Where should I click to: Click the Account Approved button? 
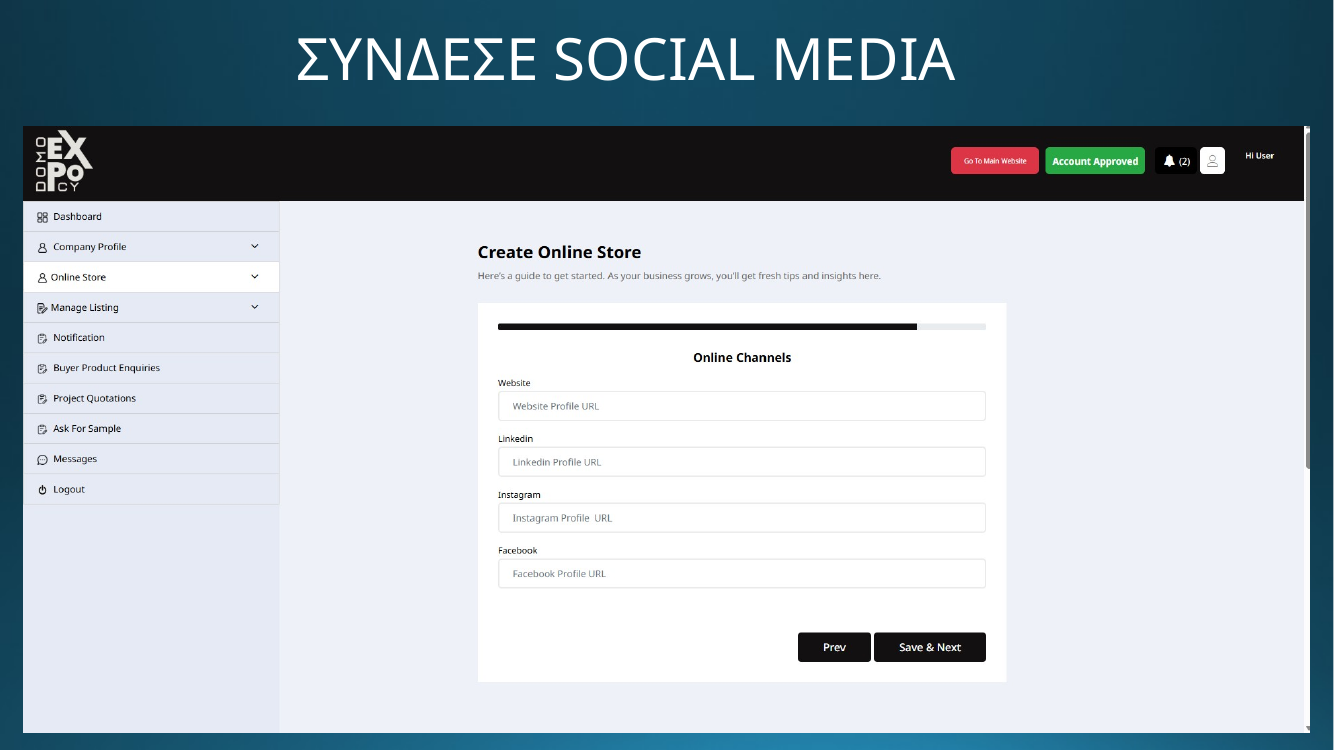point(1095,161)
